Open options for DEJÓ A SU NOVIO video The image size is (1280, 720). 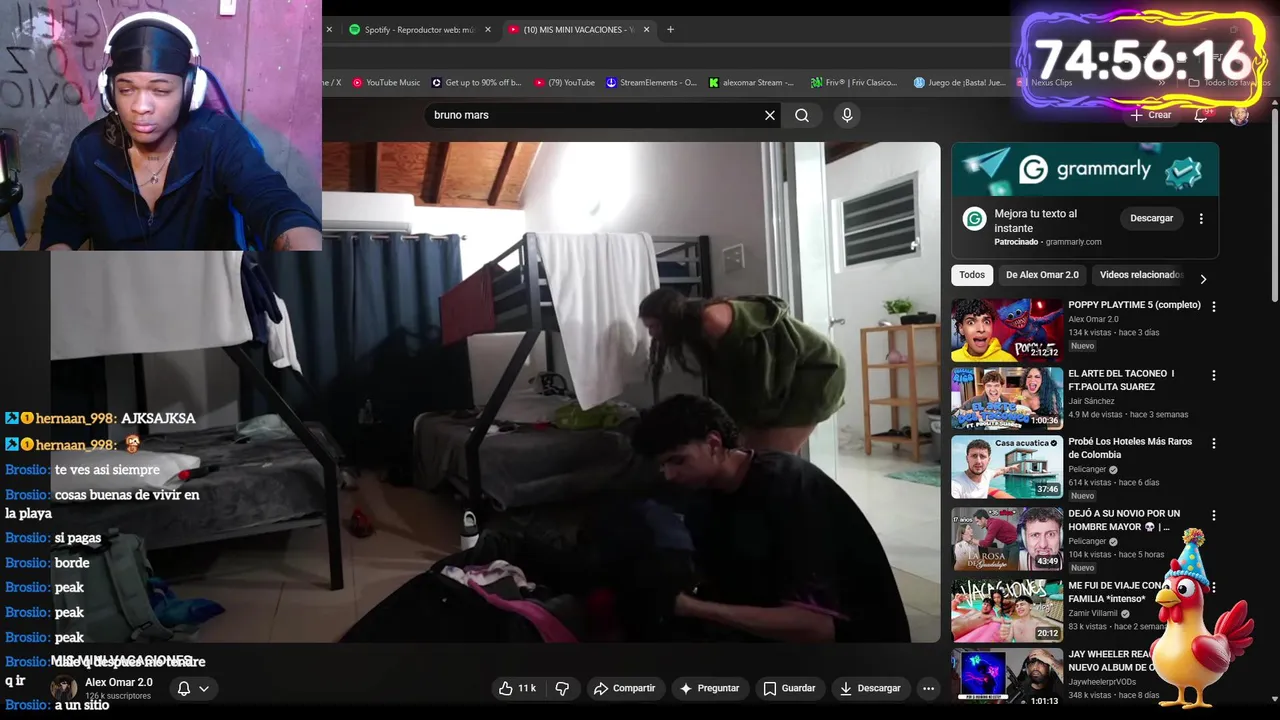(x=1214, y=516)
